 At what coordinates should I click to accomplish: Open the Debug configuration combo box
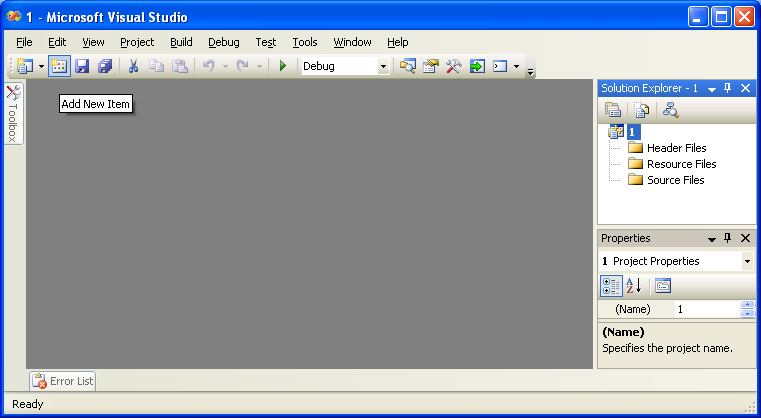point(345,66)
